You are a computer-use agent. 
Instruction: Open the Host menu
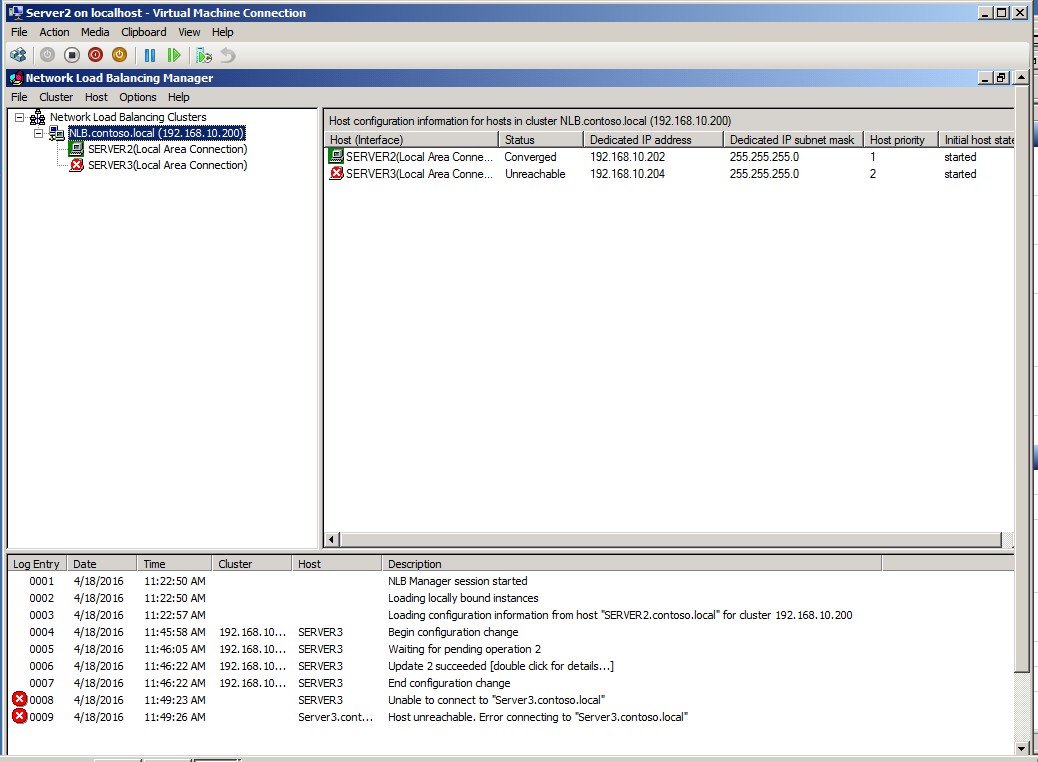96,97
